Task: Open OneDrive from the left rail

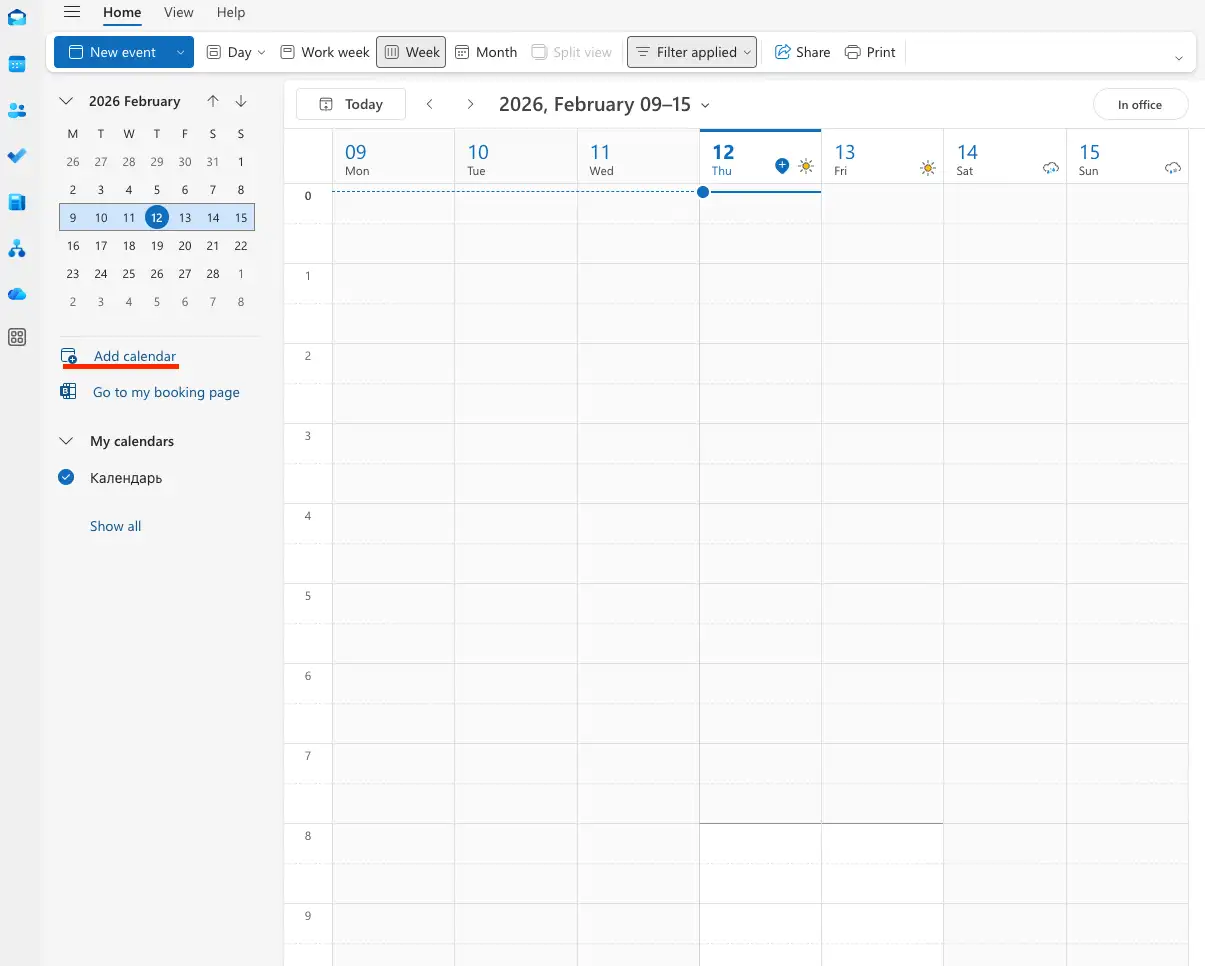Action: [x=17, y=294]
